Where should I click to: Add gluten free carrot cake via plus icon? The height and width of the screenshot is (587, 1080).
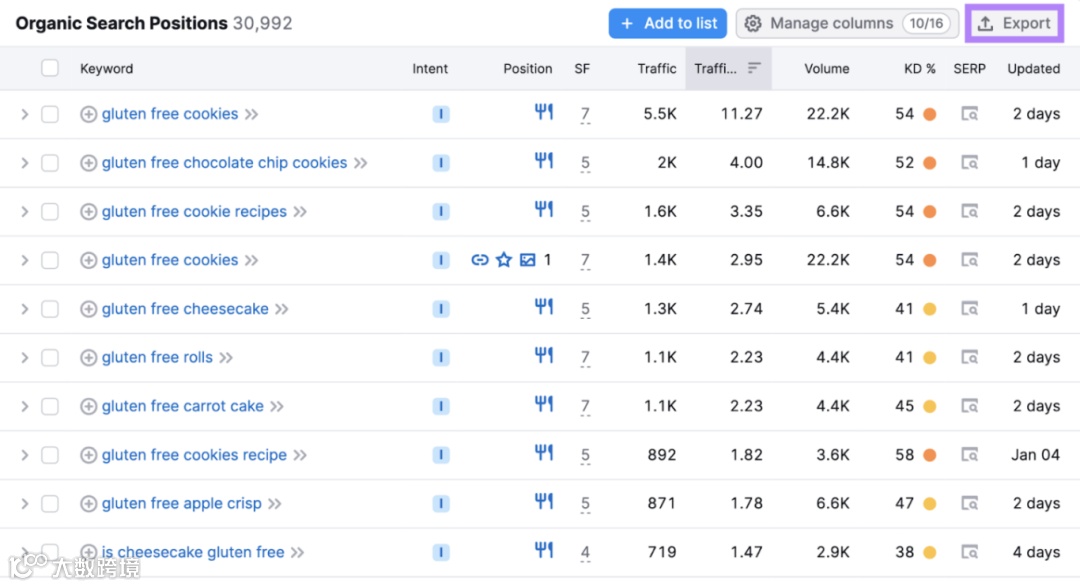(88, 406)
